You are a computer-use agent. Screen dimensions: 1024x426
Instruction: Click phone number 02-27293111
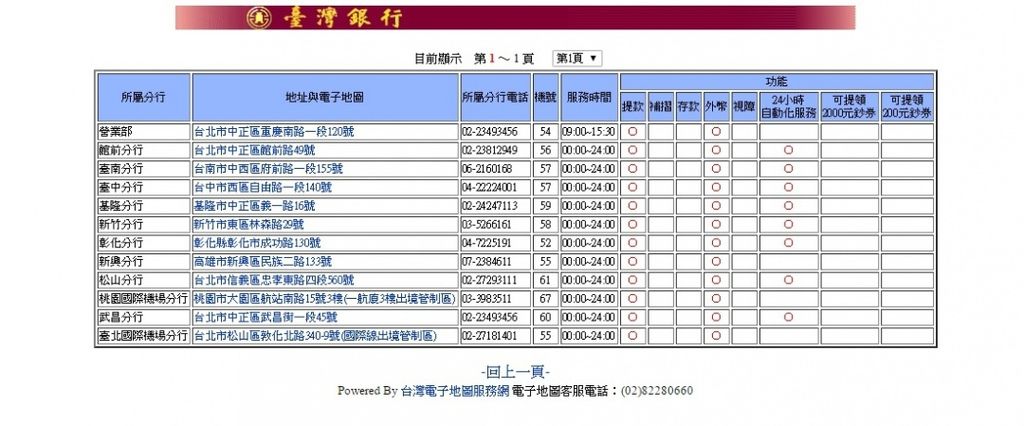click(490, 280)
